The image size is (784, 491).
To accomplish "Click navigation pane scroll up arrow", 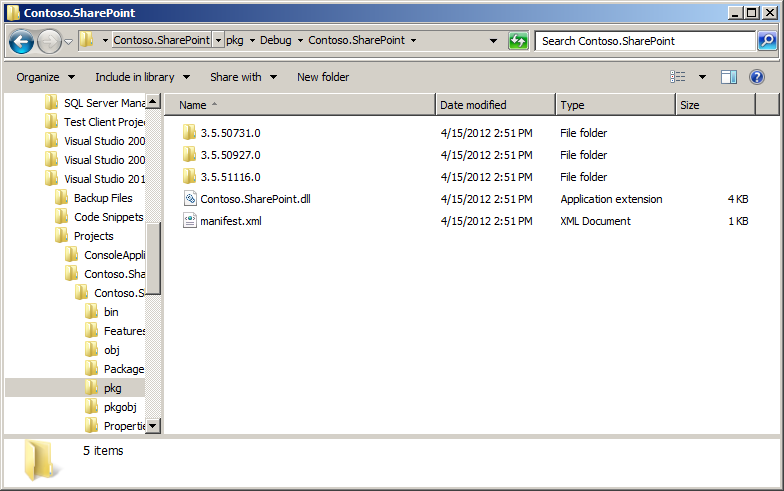I will 153,102.
